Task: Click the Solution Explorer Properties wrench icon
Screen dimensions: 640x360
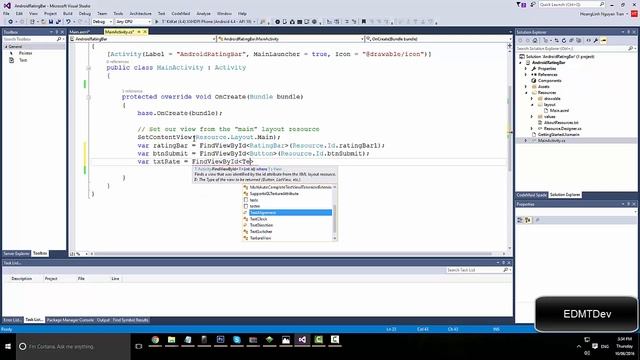Action: [x=596, y=40]
